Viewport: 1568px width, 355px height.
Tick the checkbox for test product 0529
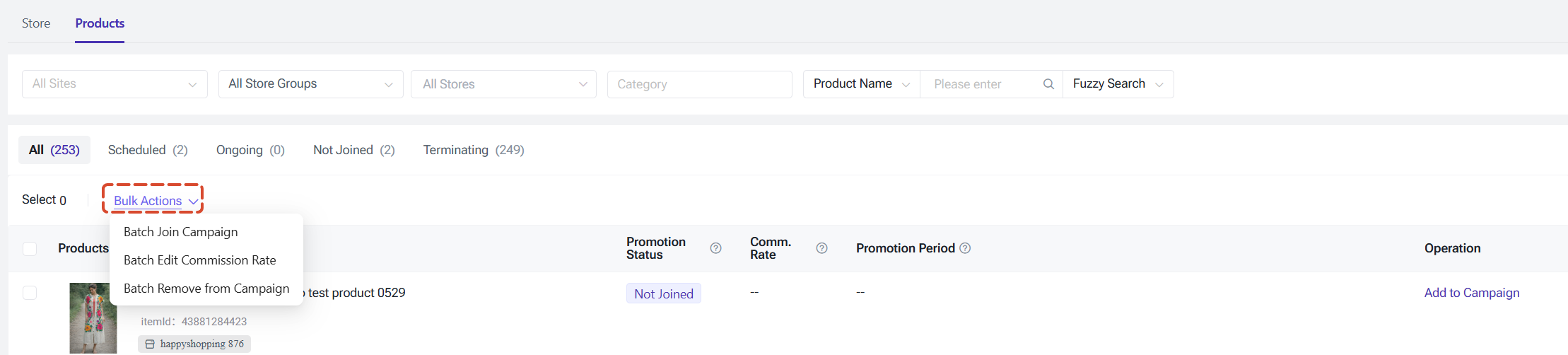point(30,293)
